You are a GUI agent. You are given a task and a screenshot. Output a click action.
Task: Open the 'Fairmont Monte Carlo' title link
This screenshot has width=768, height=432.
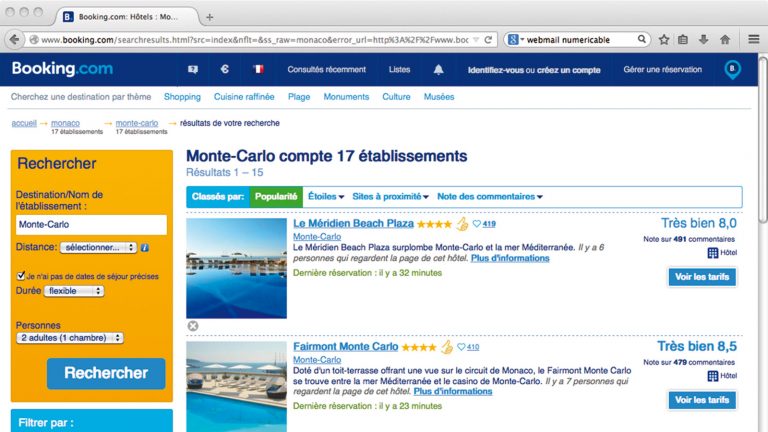[345, 346]
